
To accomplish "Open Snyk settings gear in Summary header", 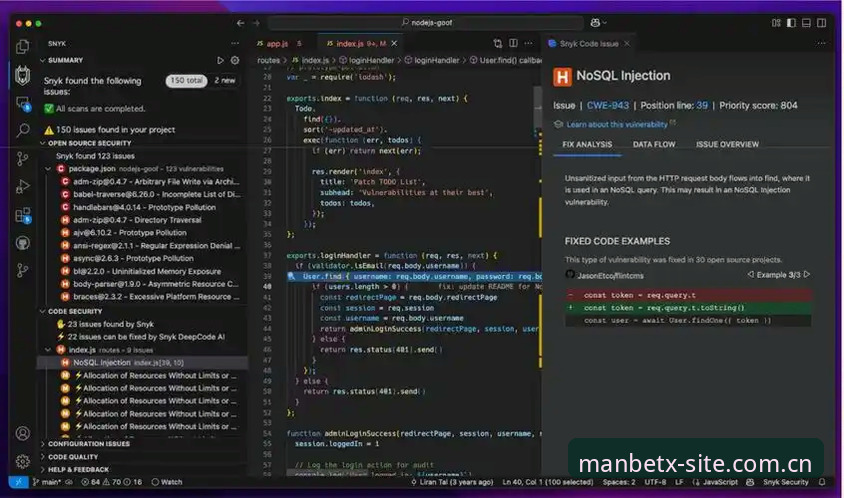I will tap(235, 60).
